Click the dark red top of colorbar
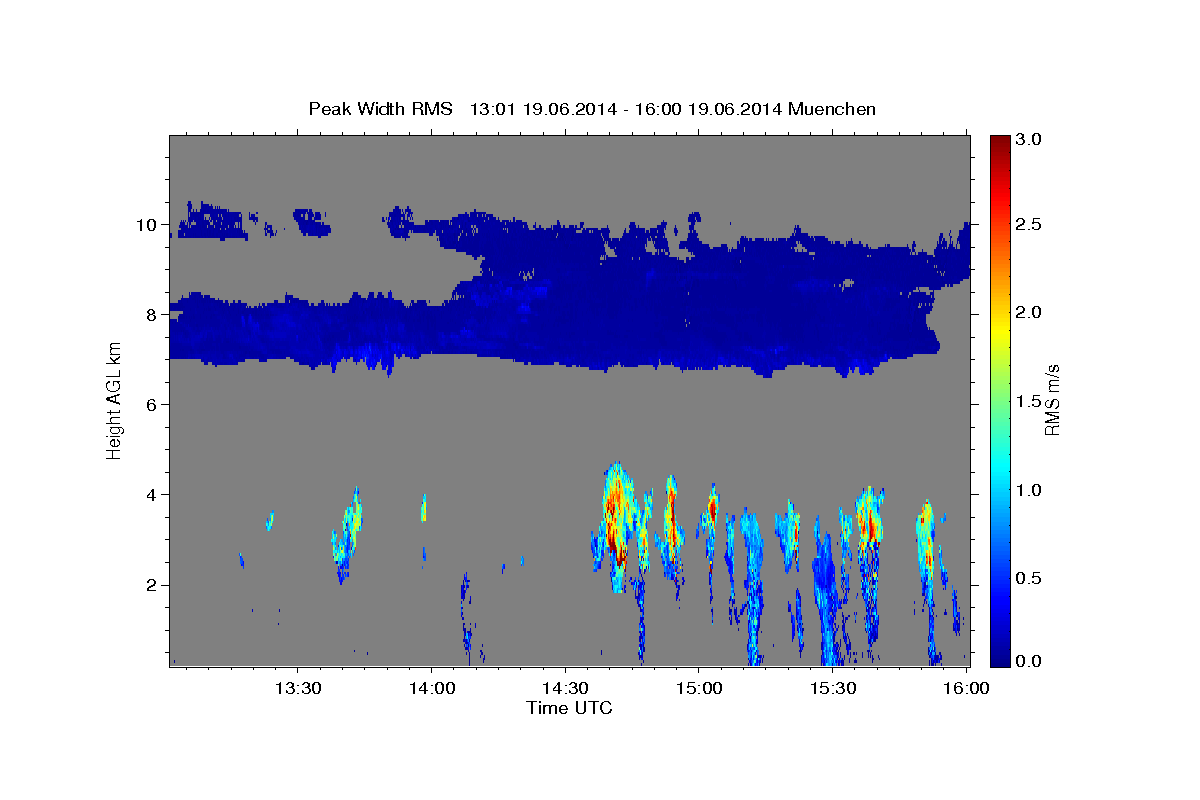This screenshot has width=1200, height=800. [999, 143]
